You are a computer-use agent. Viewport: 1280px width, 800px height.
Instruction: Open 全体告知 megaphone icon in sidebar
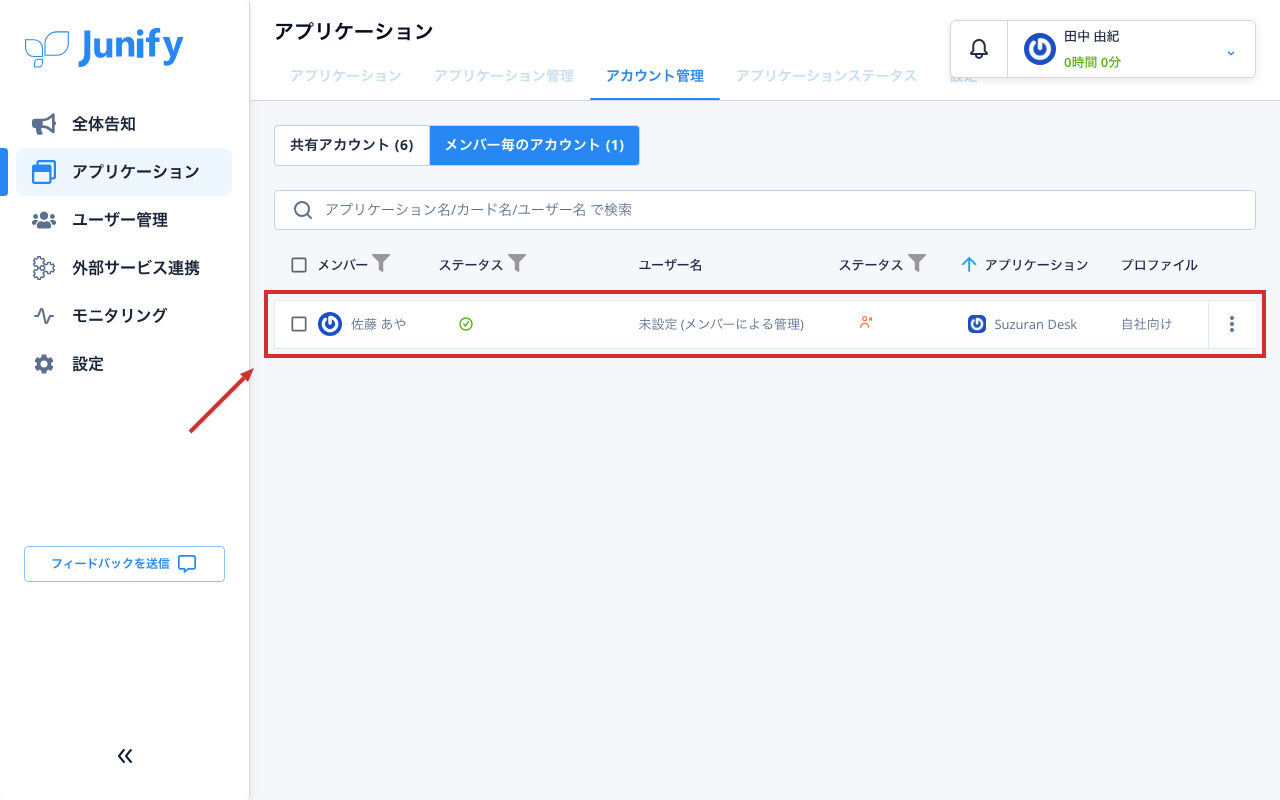pyautogui.click(x=44, y=124)
